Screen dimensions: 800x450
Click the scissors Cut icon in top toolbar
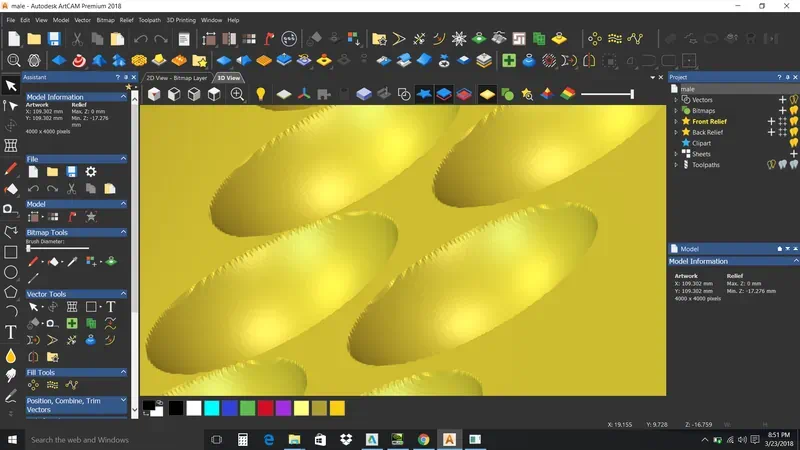pyautogui.click(x=77, y=39)
